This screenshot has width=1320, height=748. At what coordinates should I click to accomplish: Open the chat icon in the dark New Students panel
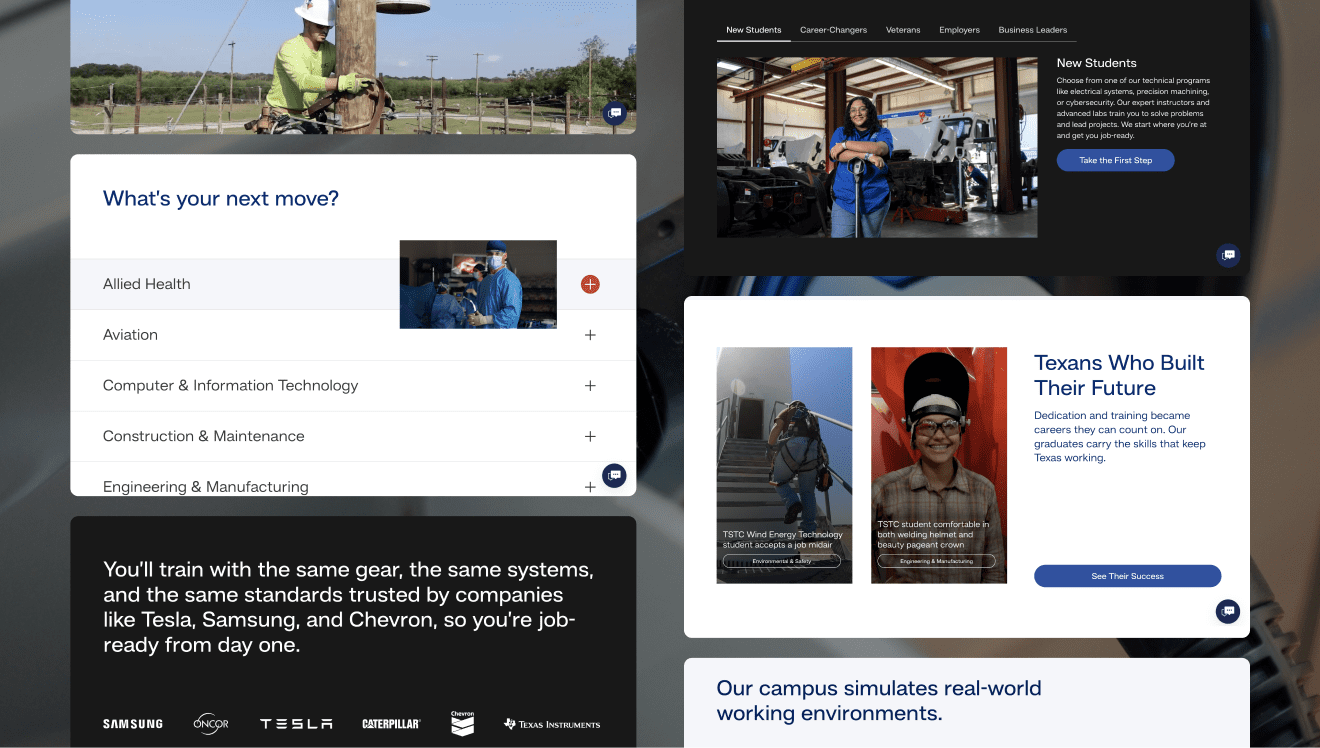pos(1228,255)
